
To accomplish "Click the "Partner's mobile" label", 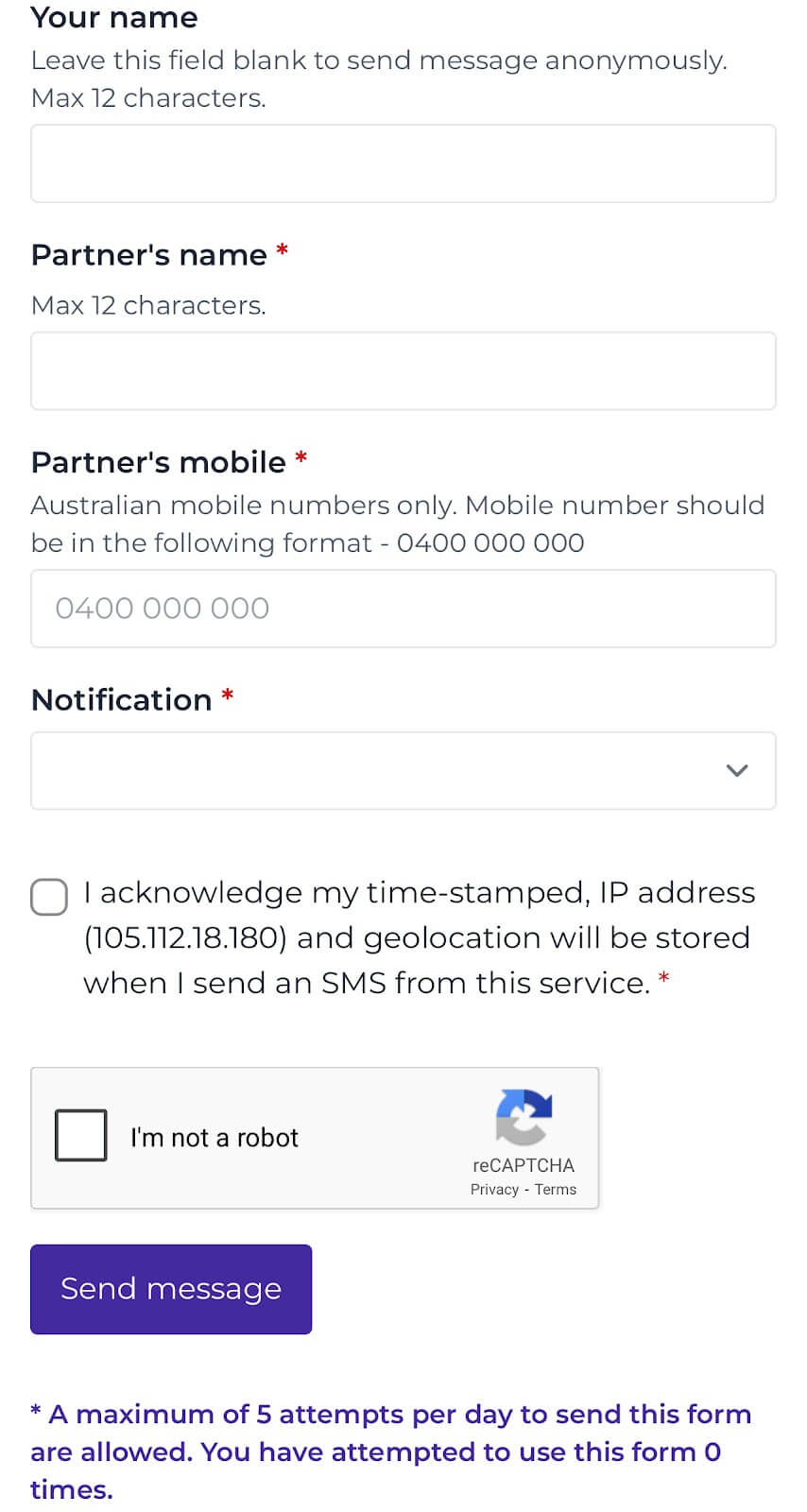I will pyautogui.click(x=159, y=462).
